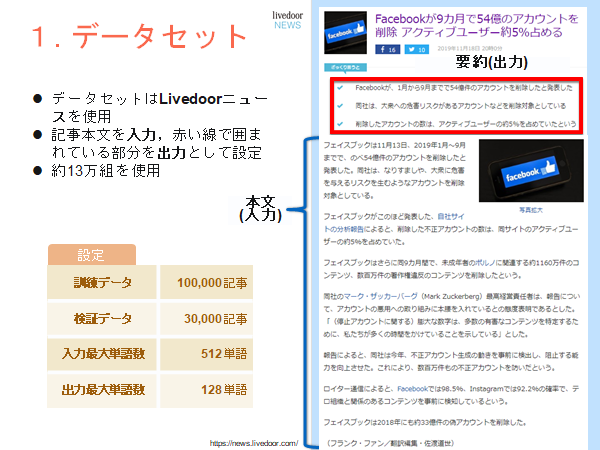Click the 出力最大単語数 table cell
Screen dimensions: 600x450
point(102,390)
